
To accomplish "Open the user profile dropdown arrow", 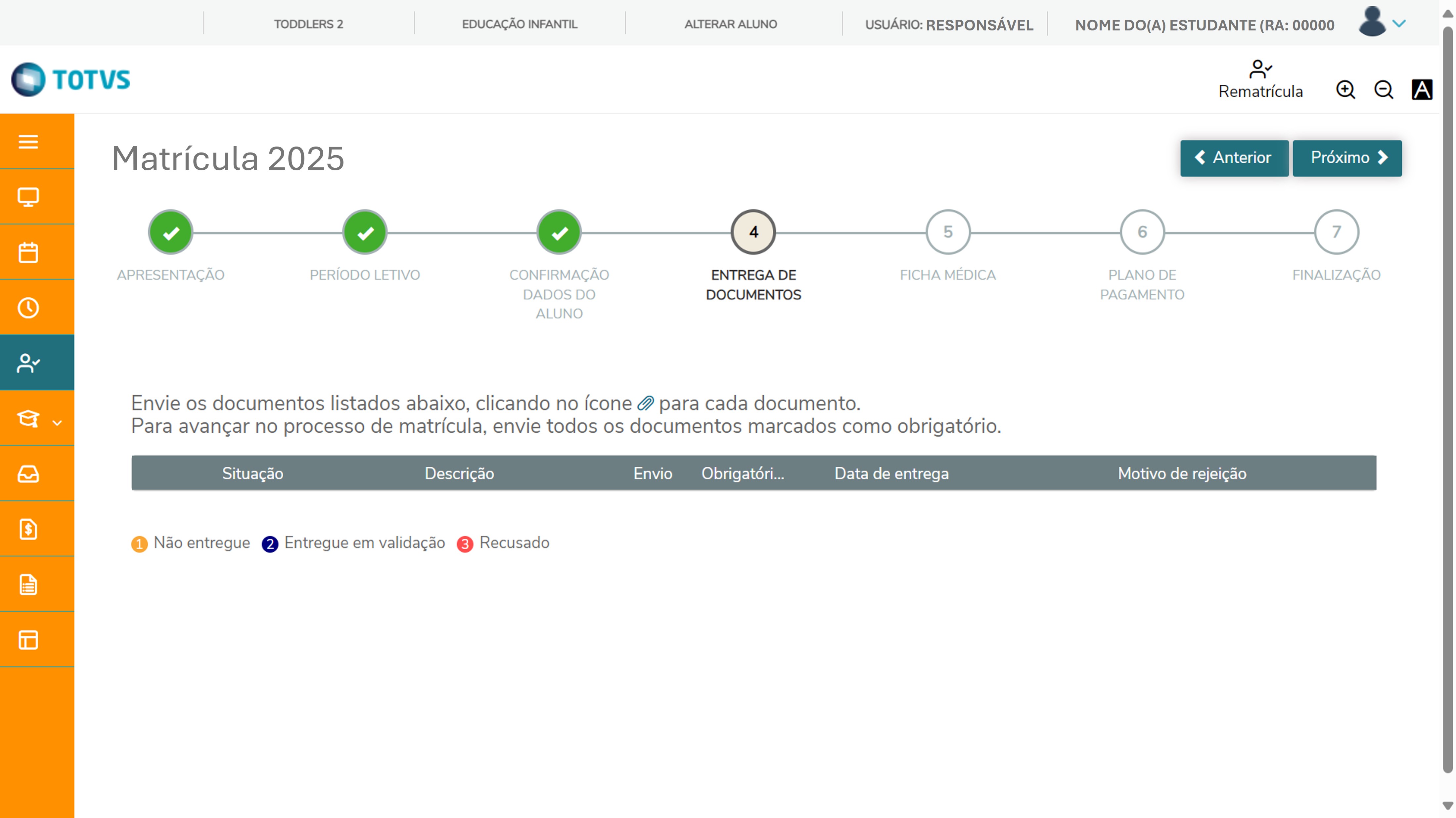I will [1399, 24].
